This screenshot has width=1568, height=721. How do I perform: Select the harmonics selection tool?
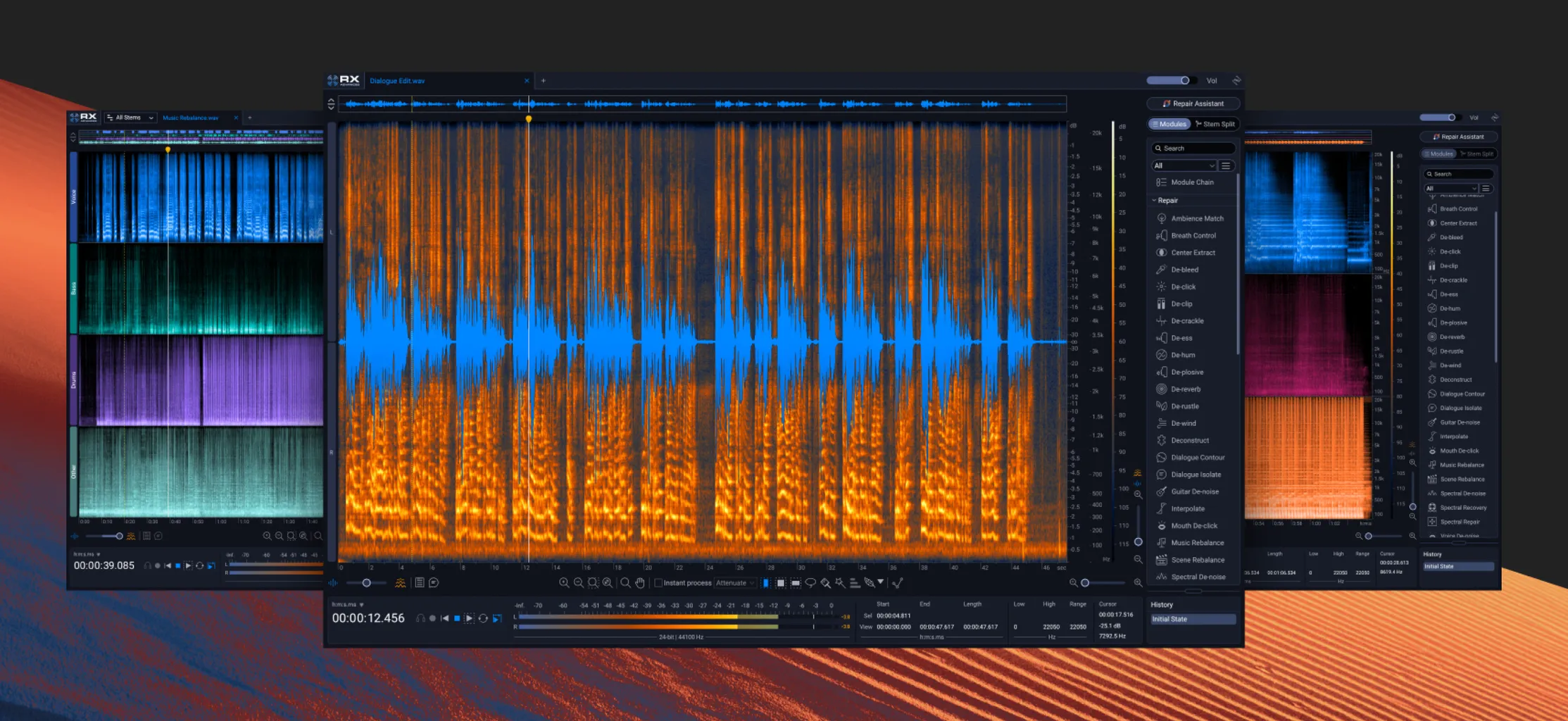(x=855, y=583)
